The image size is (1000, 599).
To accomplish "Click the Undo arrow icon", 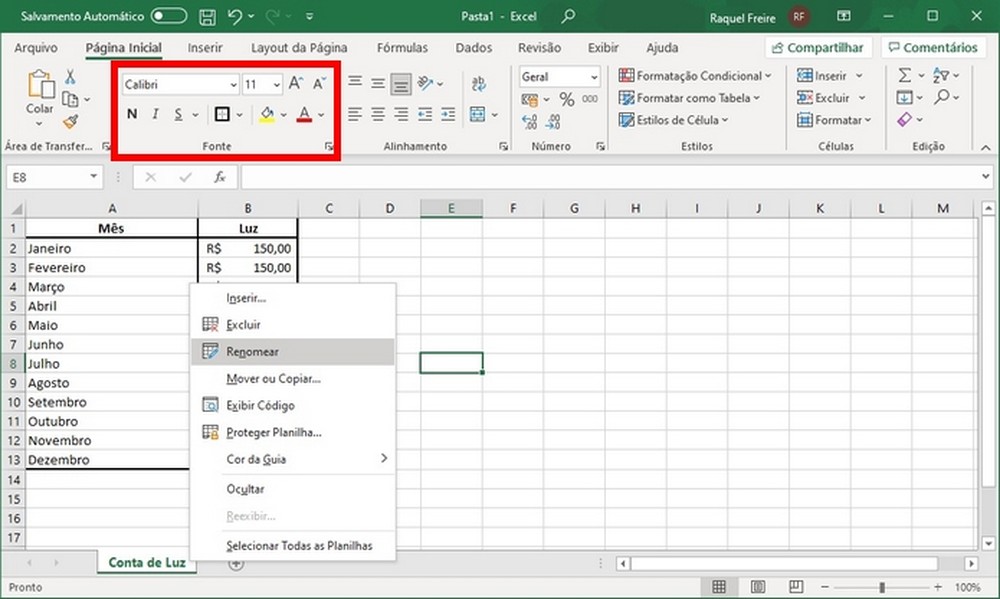I will (x=235, y=17).
